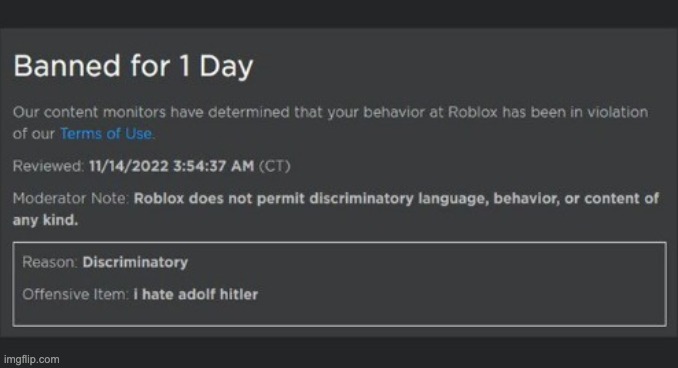Click the imgflip.com watermark
Viewport: 678px width, 368px height.
[32, 359]
